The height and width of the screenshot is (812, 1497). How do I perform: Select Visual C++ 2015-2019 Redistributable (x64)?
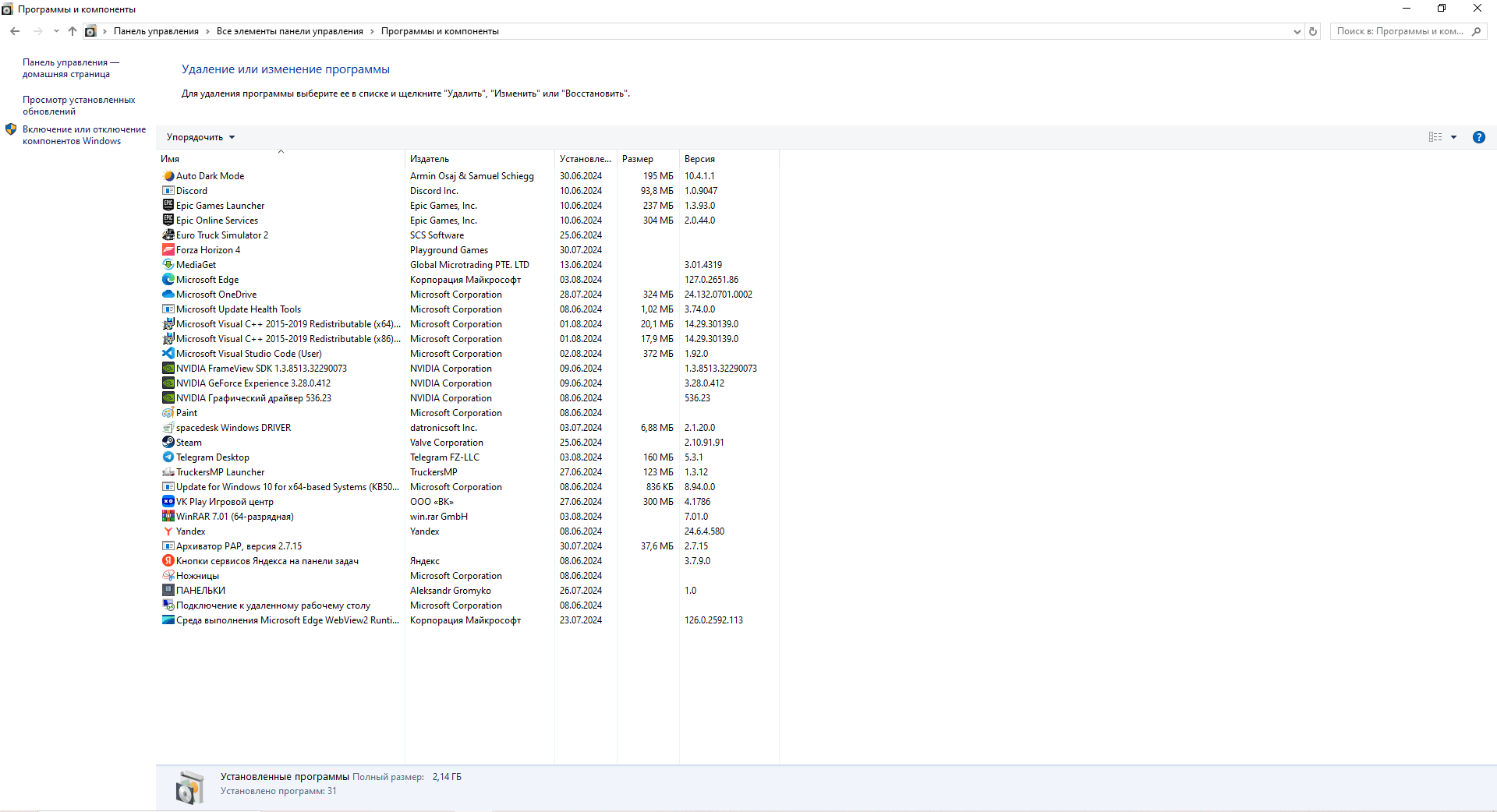468,324
